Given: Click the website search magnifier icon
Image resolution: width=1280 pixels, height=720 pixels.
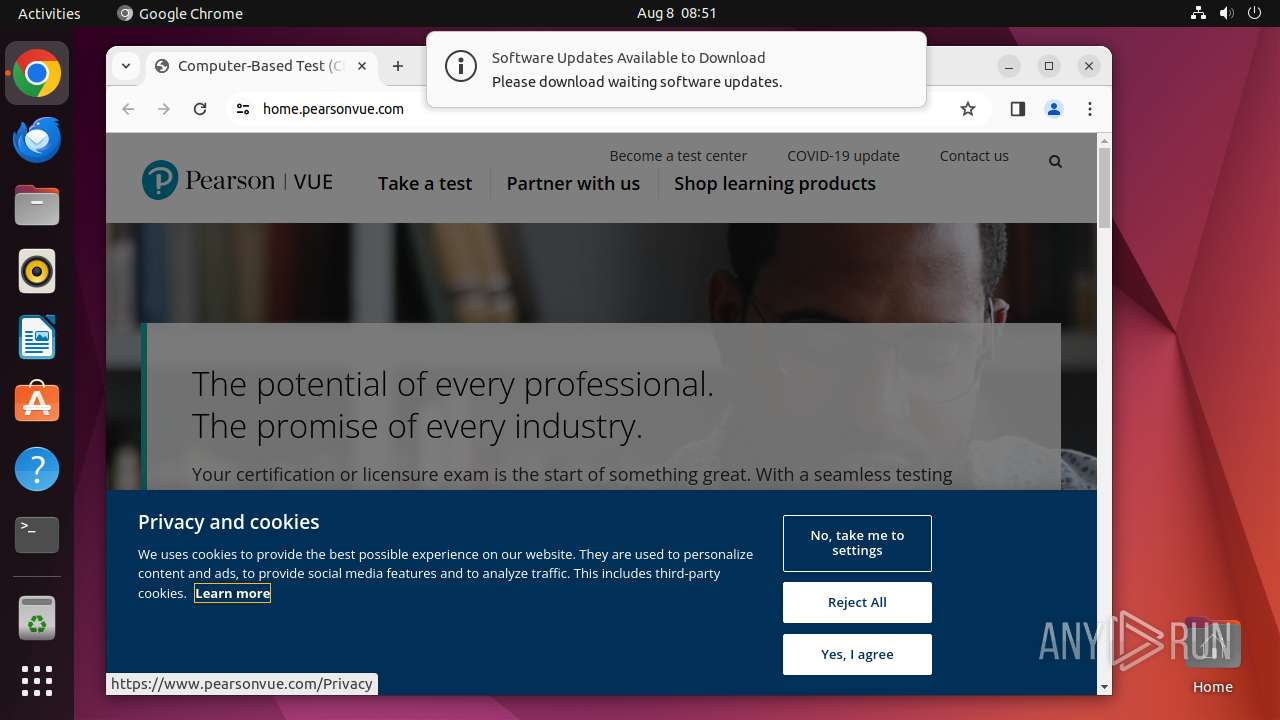Looking at the screenshot, I should (1055, 162).
